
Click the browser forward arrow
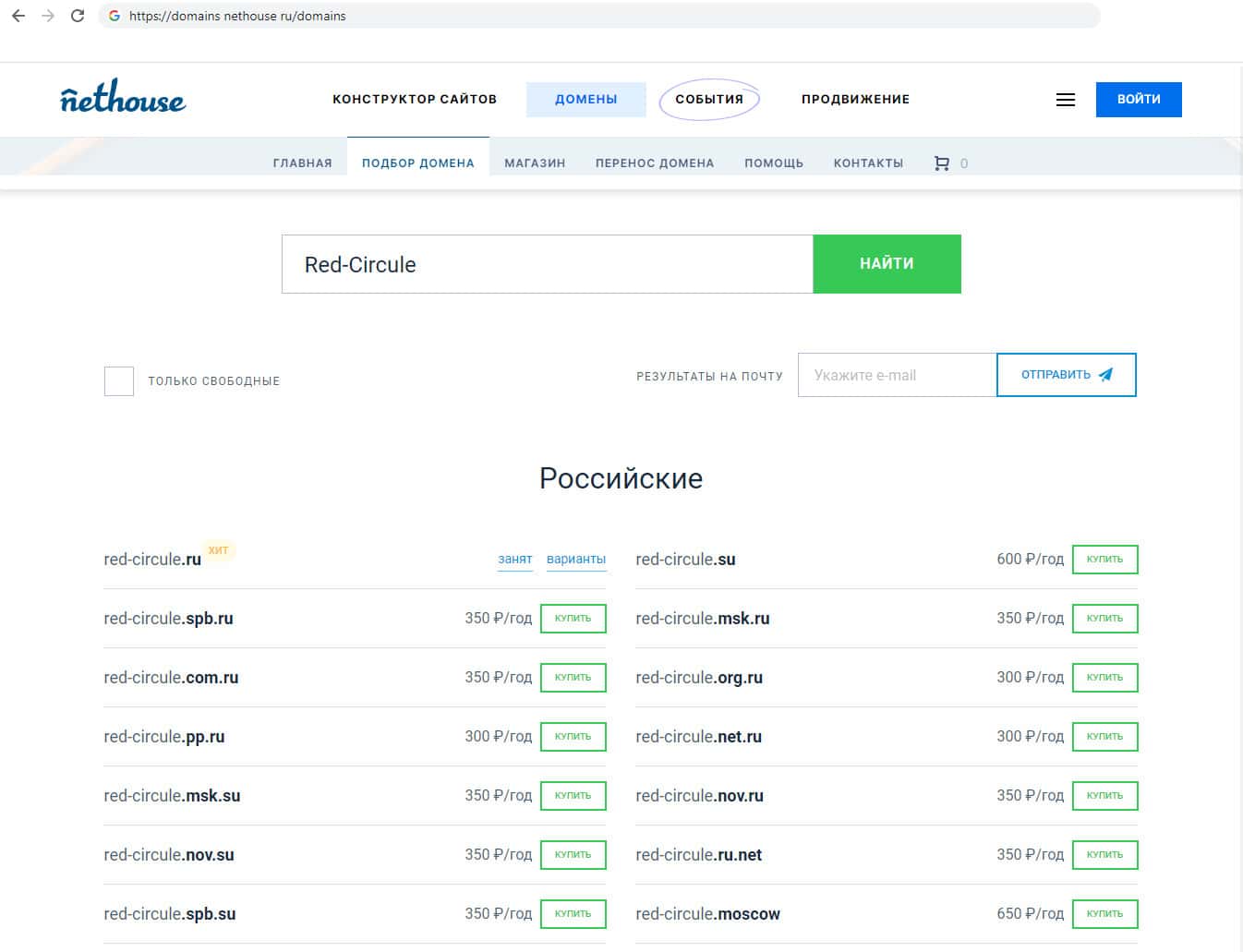point(48,16)
